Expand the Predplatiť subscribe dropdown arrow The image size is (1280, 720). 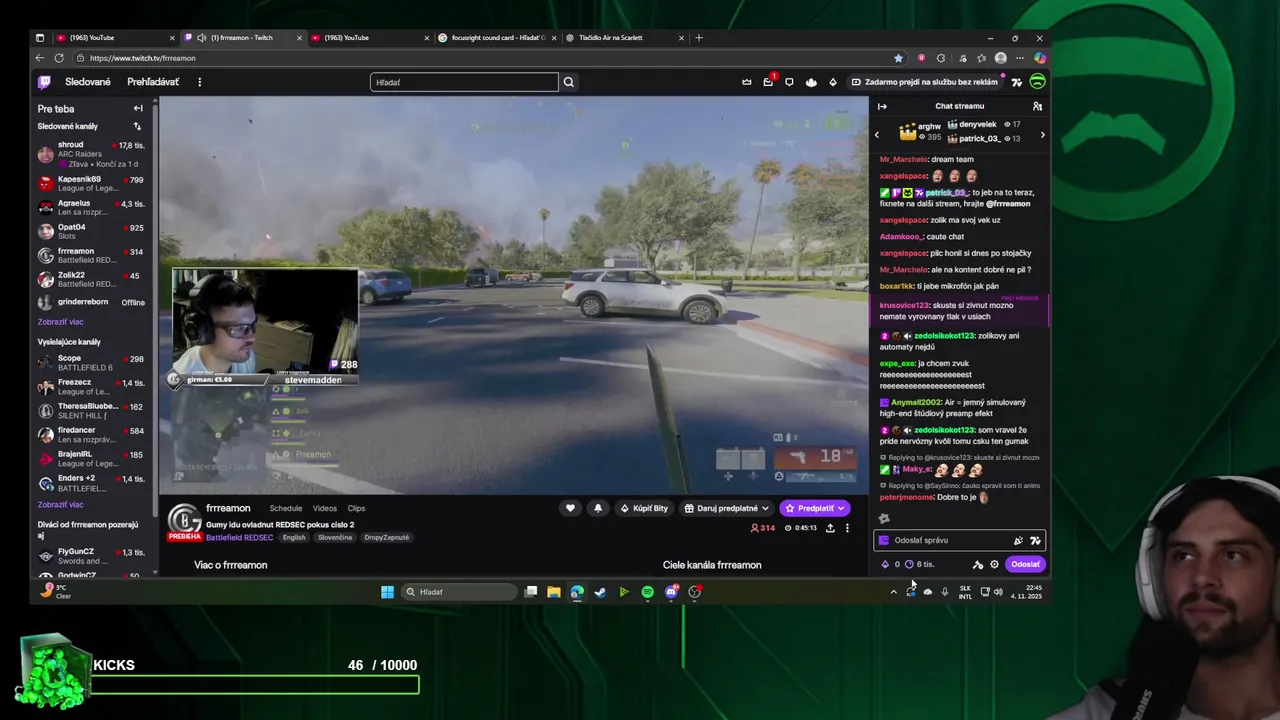tap(841, 508)
